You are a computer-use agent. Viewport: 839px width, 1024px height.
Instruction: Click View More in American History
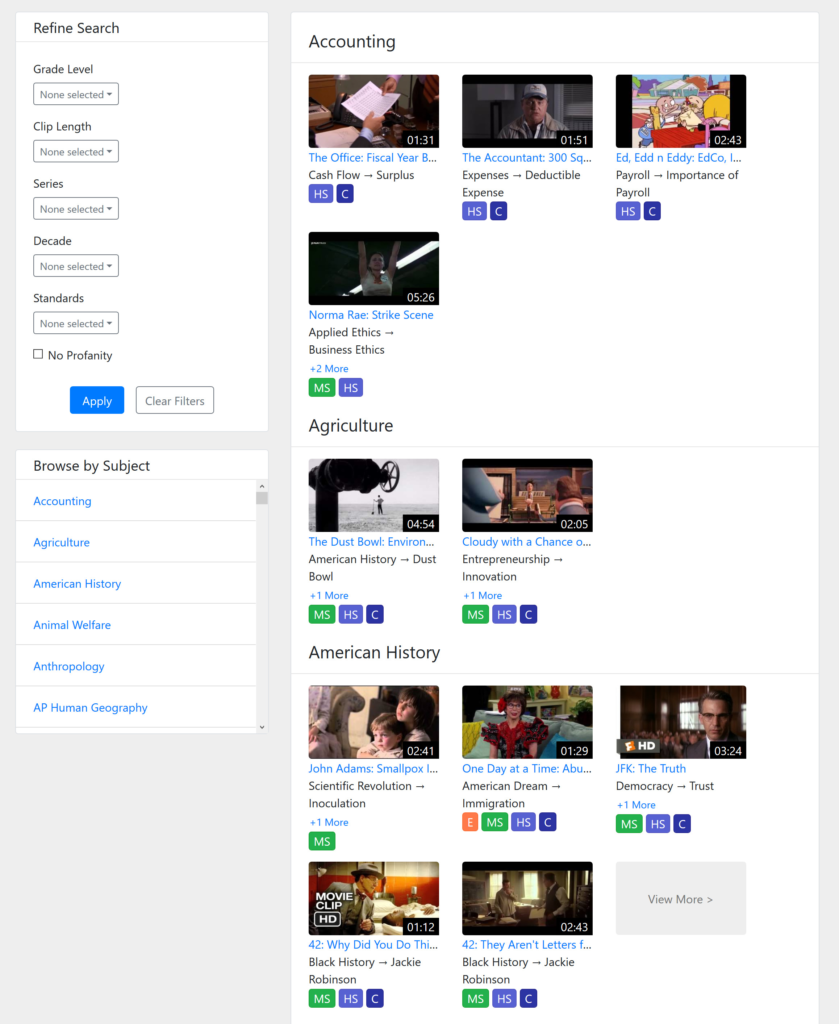(x=680, y=899)
